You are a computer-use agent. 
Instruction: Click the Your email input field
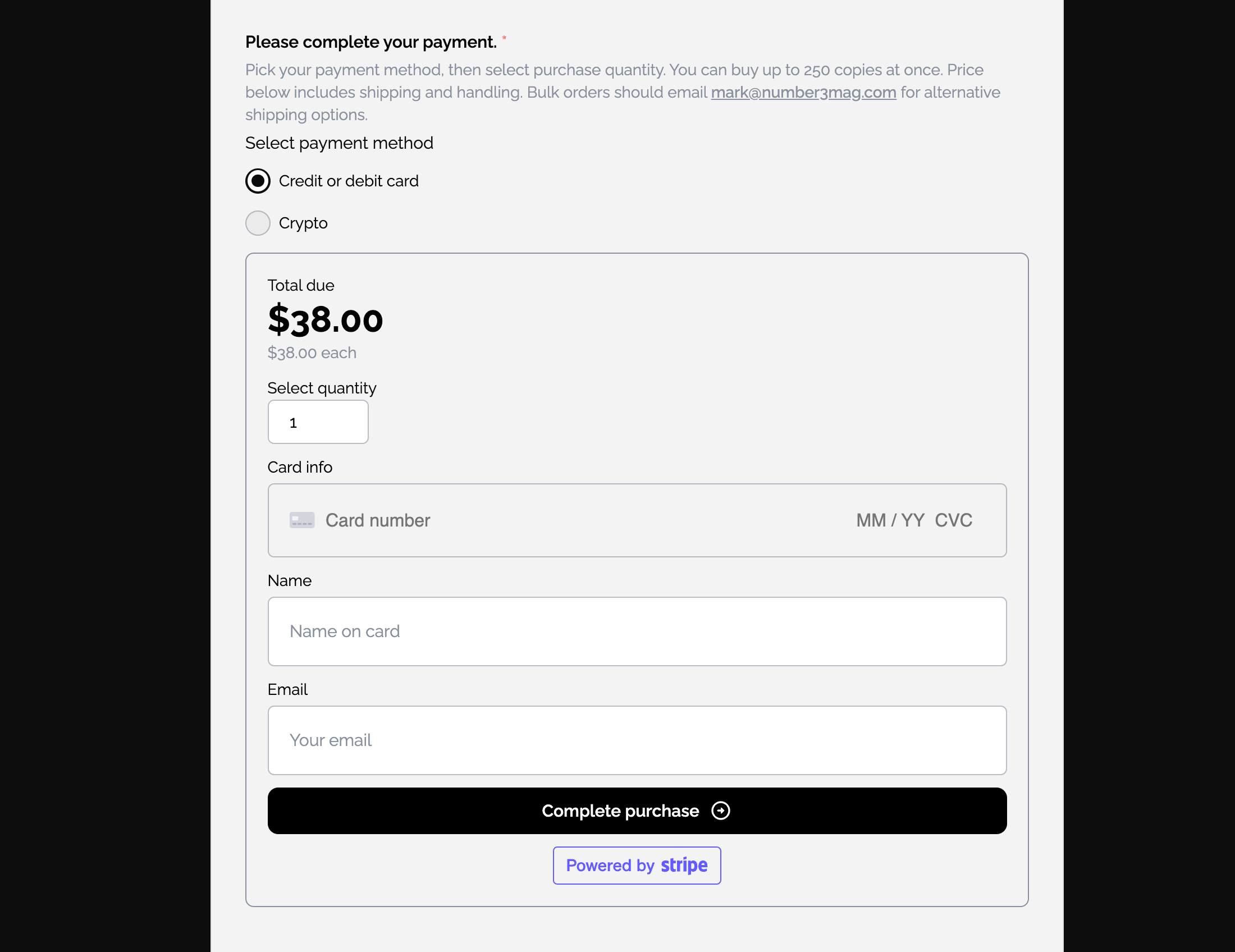click(637, 740)
